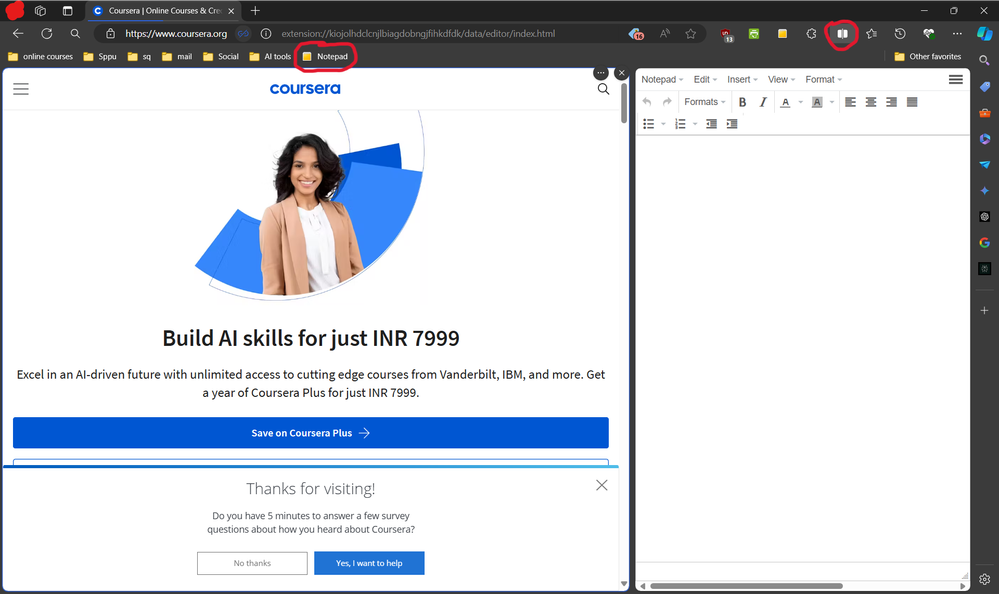This screenshot has height=594, width=999.
Task: Click the hamburger icon in Notepad pane
Action: pyautogui.click(x=955, y=80)
